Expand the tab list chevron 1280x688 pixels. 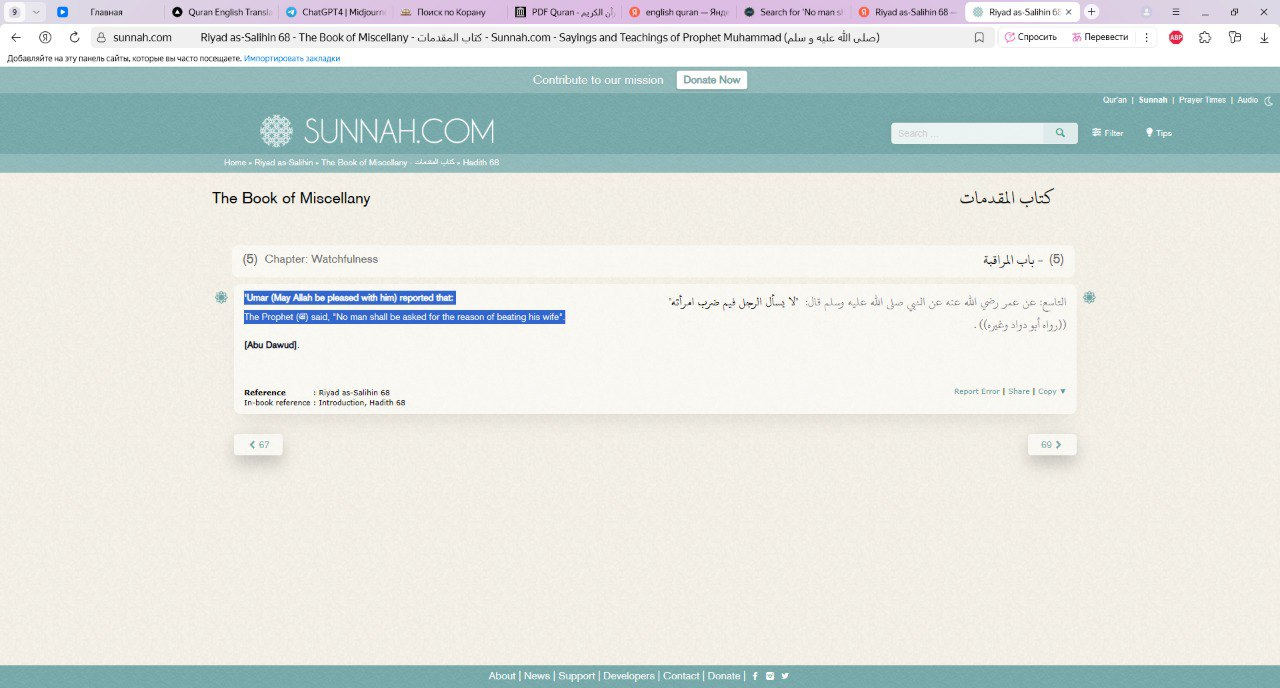click(x=37, y=12)
